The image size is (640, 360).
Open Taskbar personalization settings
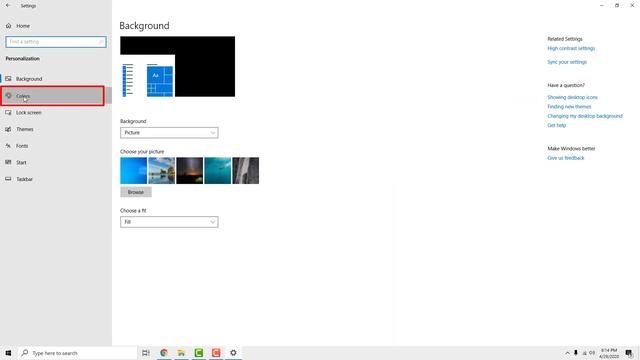pyautogui.click(x=56, y=179)
